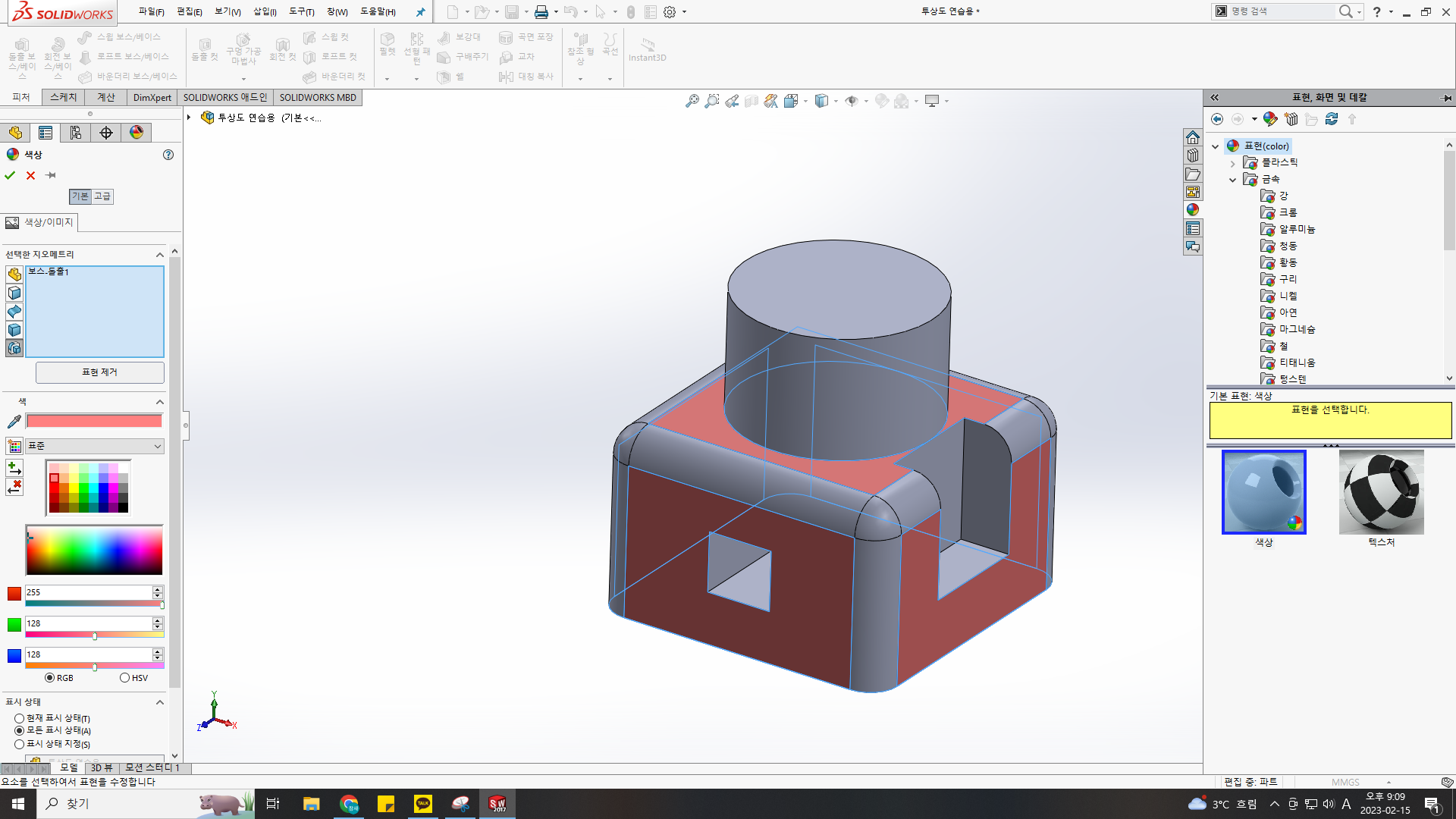Open the 삽입 menu

pyautogui.click(x=264, y=11)
